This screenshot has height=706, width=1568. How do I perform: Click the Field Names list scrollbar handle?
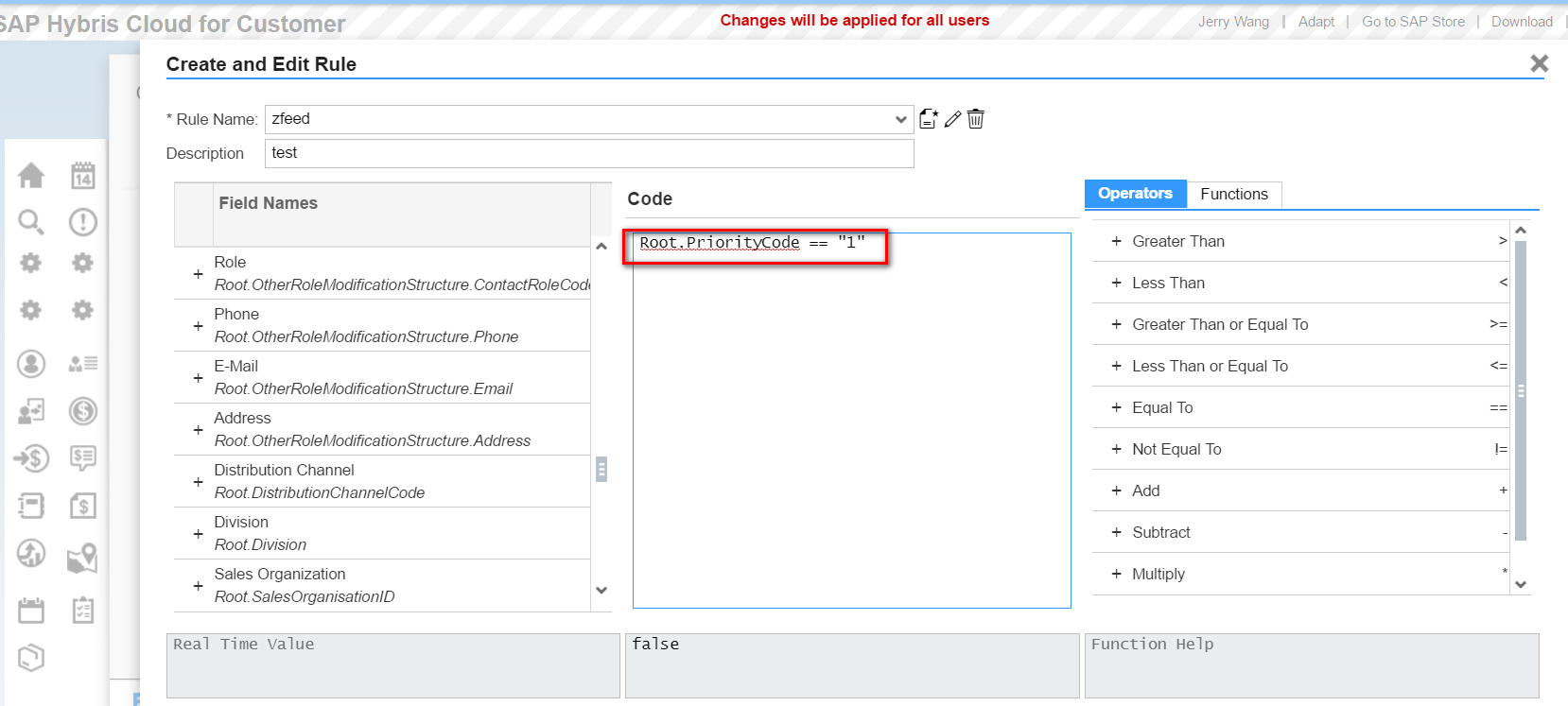tap(601, 470)
